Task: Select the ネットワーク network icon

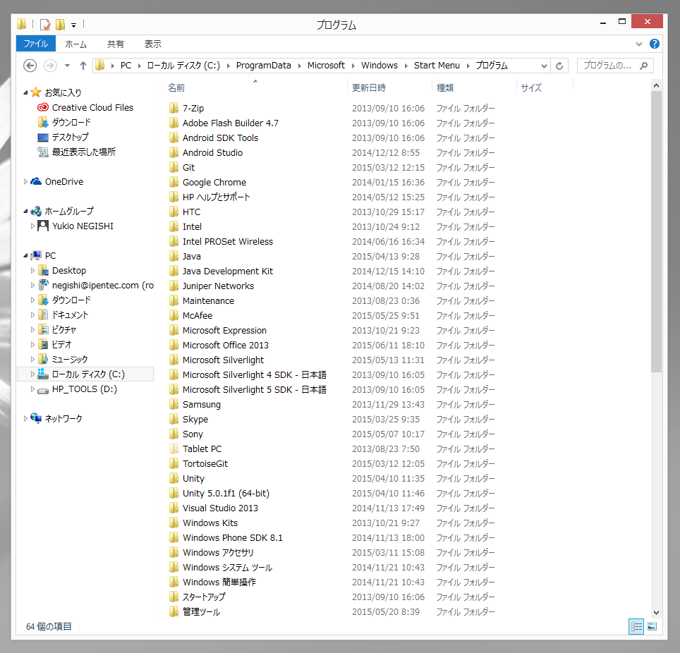Action: (x=36, y=418)
